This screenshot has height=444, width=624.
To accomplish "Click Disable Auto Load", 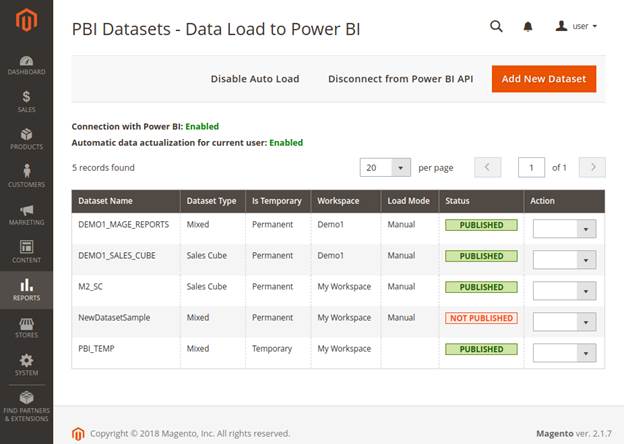I will point(255,79).
